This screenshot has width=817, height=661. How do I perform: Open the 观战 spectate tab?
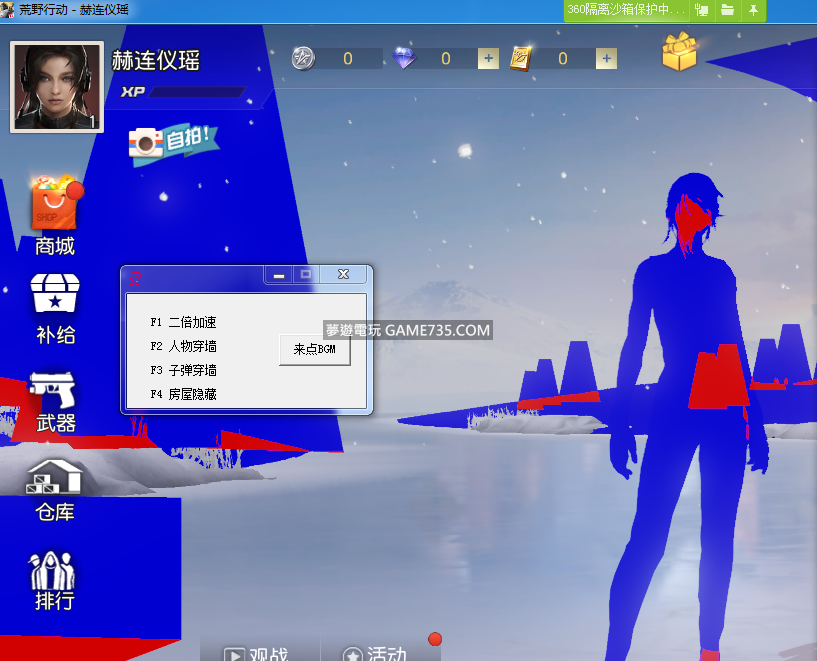[x=256, y=654]
